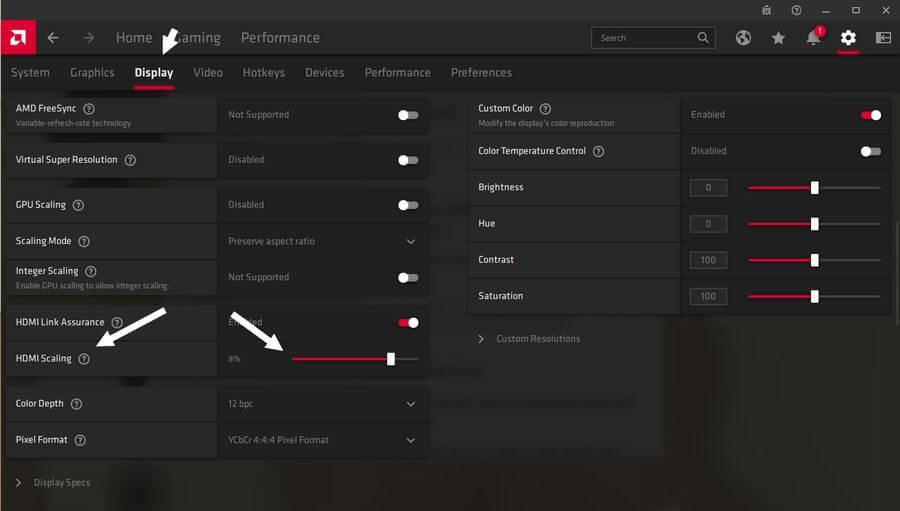Click the 8% HDMI Scaling value
Screen dimensions: 900x511
point(234,359)
